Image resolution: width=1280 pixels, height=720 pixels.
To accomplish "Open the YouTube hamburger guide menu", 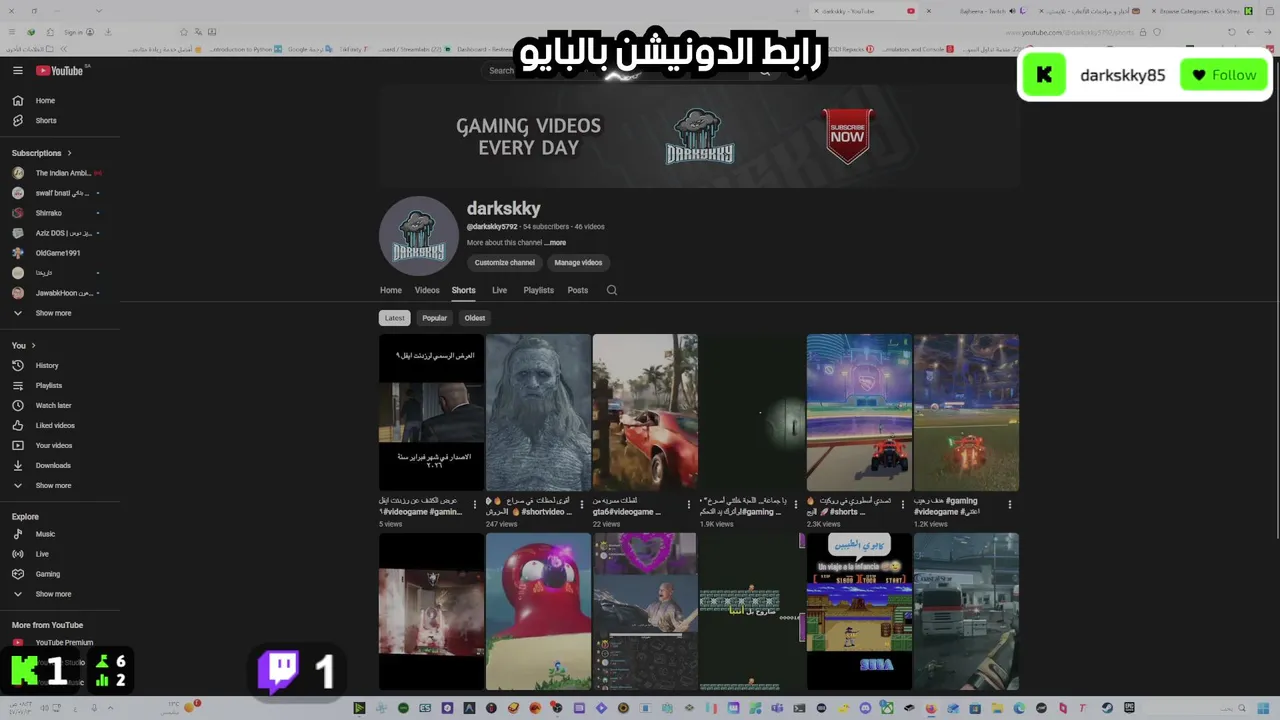I will (x=17, y=71).
